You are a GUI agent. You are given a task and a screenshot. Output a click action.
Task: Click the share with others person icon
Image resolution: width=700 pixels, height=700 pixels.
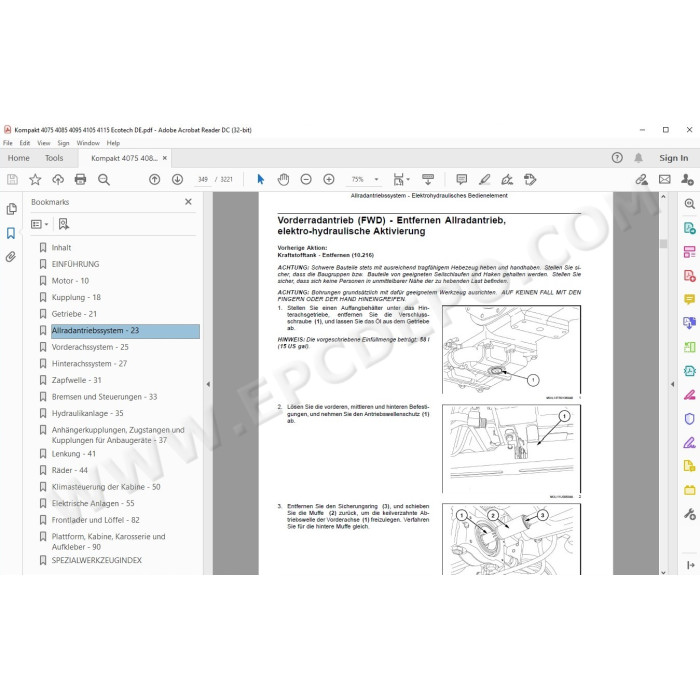coord(687,179)
